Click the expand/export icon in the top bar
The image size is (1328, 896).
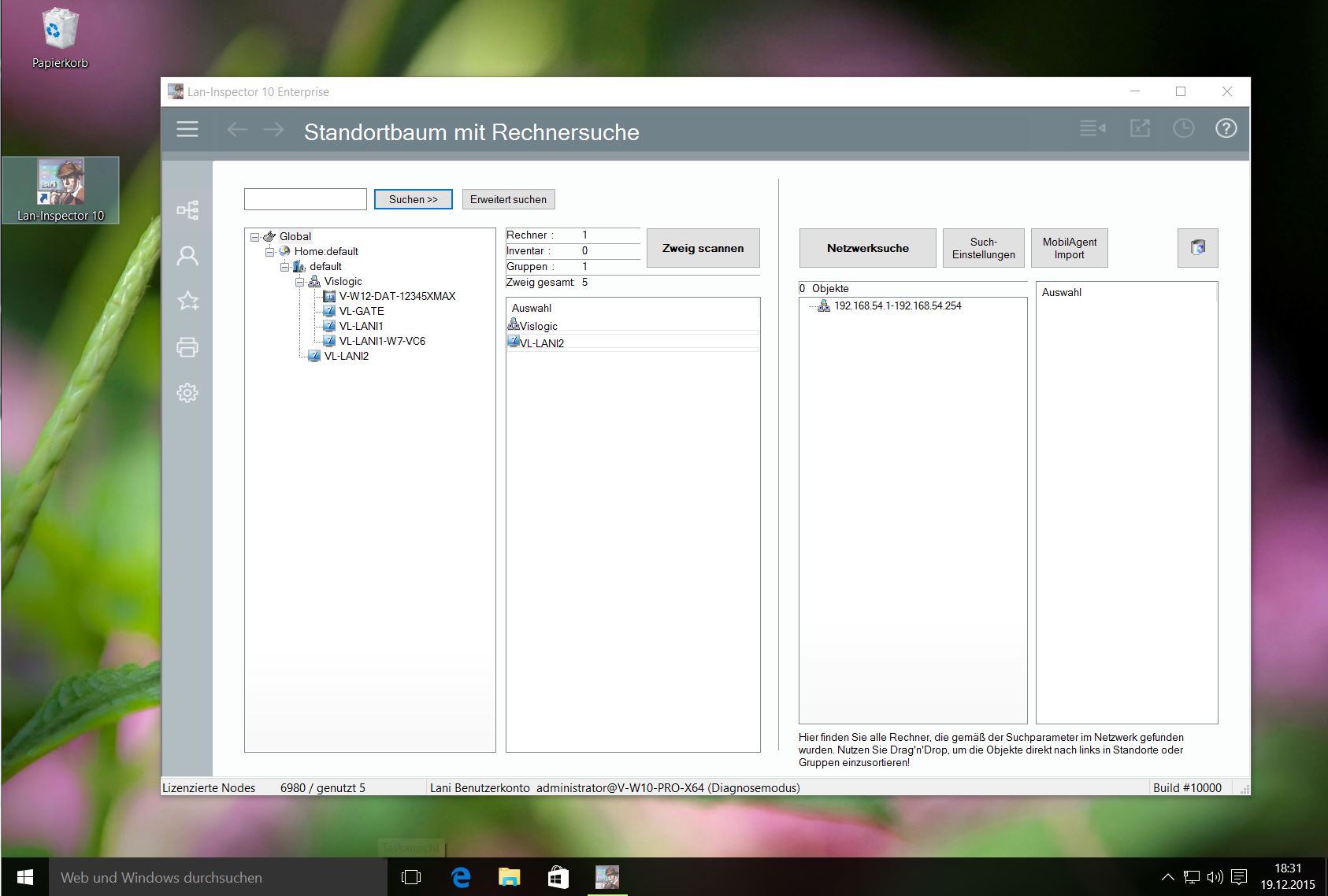[1139, 128]
